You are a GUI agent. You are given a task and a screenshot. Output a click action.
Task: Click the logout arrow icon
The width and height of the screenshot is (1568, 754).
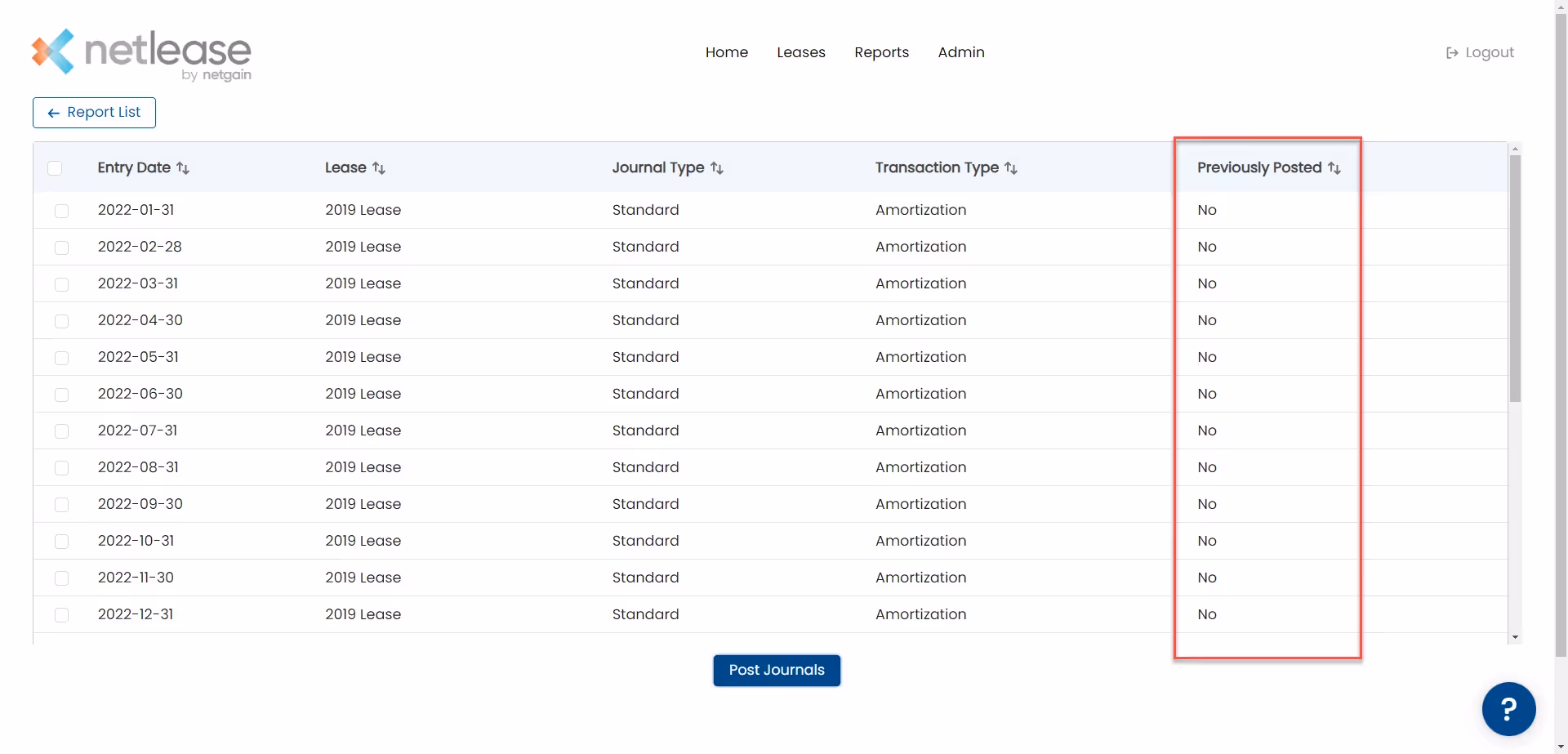coord(1452,53)
